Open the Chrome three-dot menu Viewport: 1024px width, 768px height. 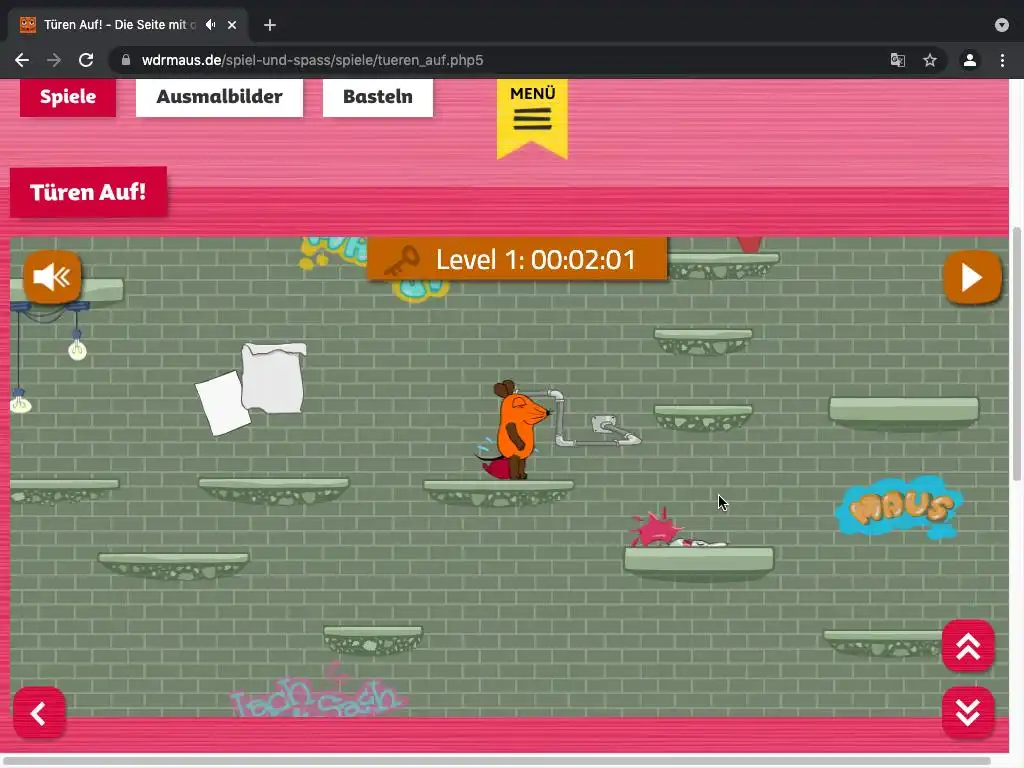pyautogui.click(x=1002, y=60)
